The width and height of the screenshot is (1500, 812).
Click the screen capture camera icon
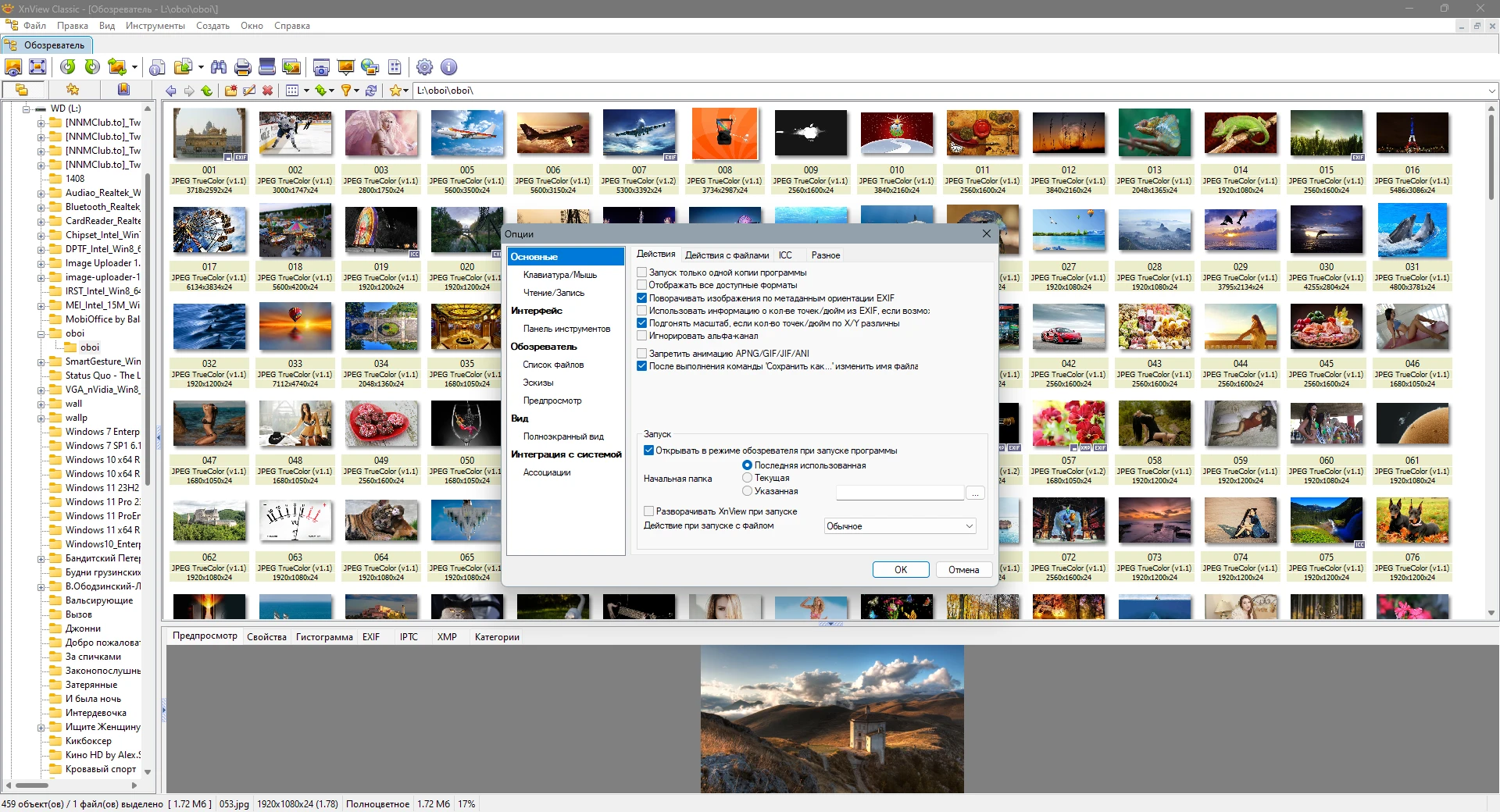point(320,67)
